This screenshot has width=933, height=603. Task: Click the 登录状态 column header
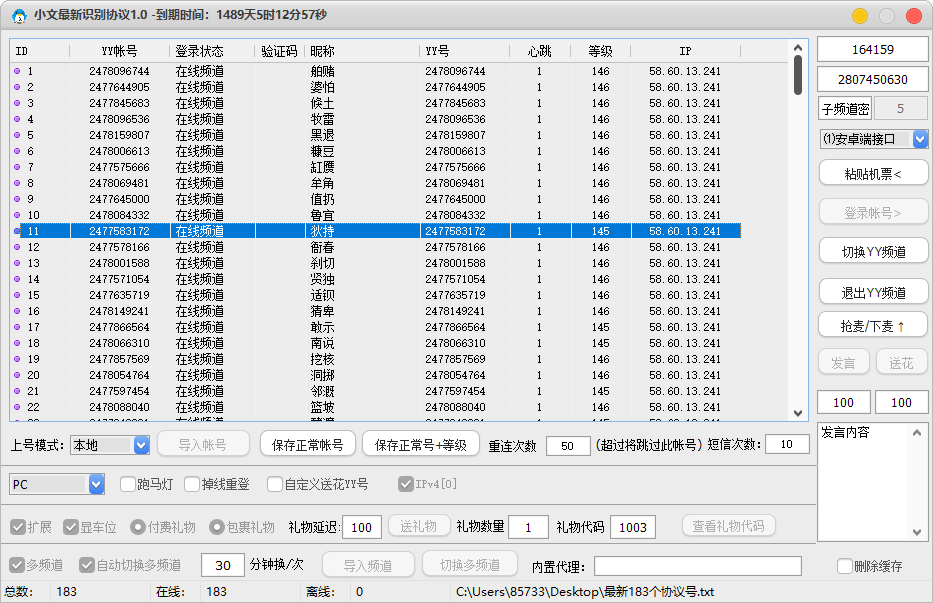[199, 51]
